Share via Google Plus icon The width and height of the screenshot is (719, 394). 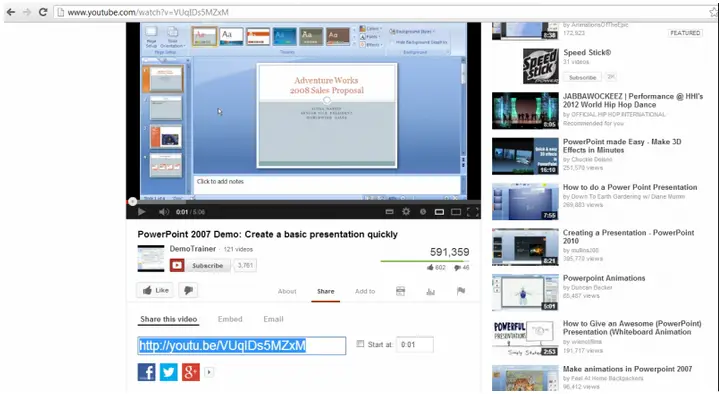pyautogui.click(x=191, y=372)
